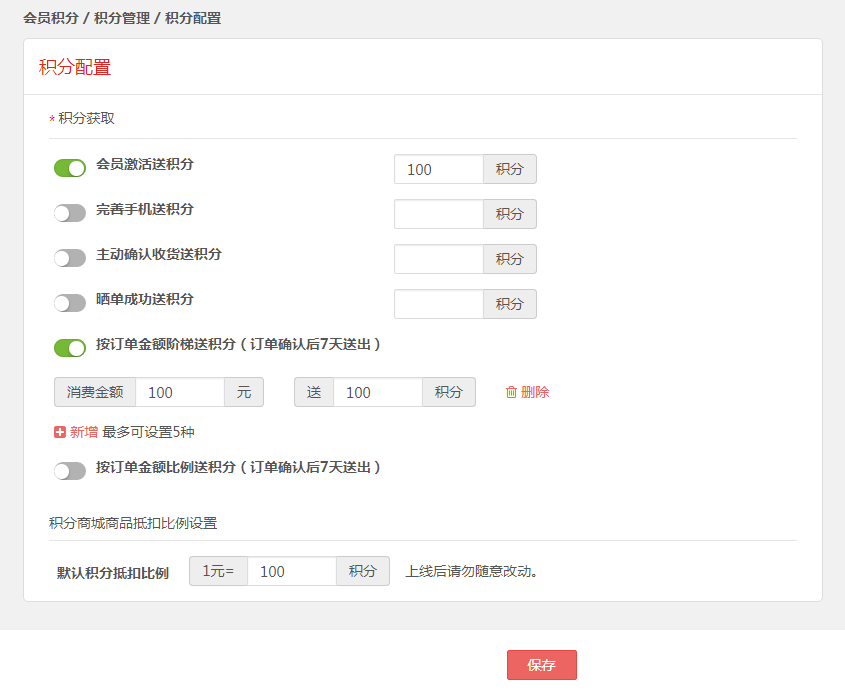Click the 消费金额 amount input field
Viewport: 845px width, 690px height.
(180, 392)
